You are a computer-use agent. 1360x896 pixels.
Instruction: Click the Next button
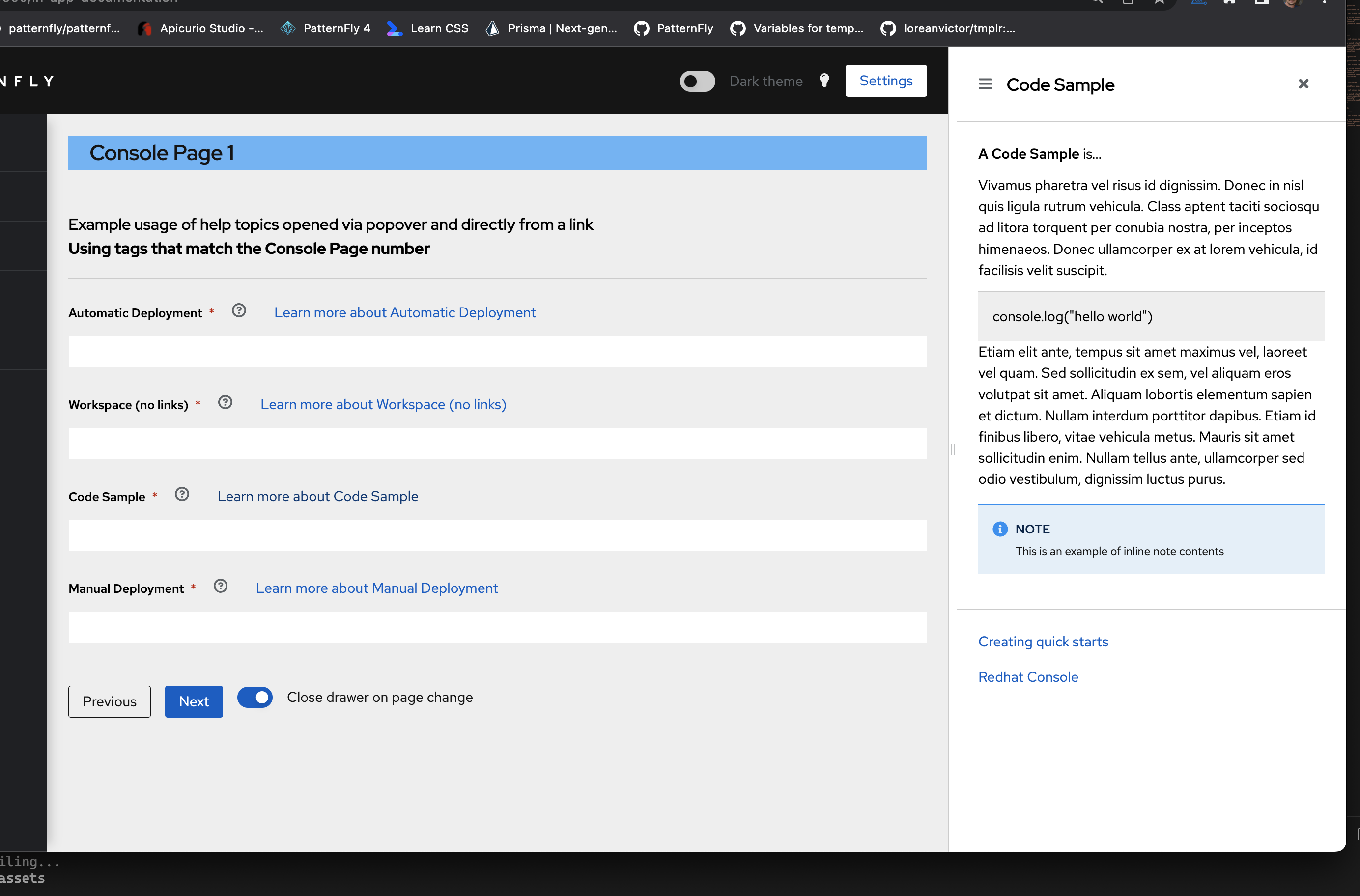193,701
